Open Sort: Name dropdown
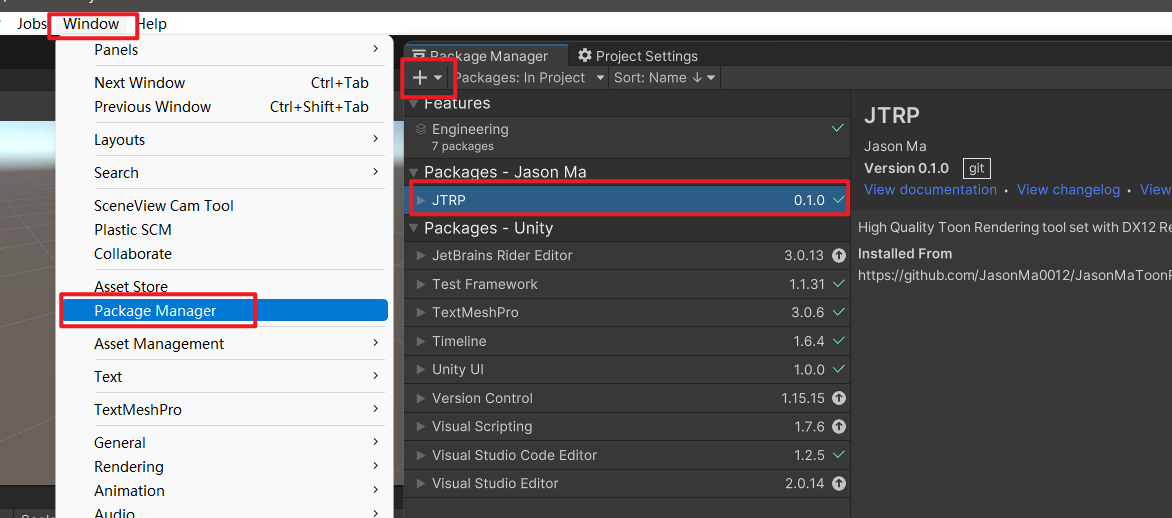Viewport: 1172px width, 518px height. click(664, 77)
